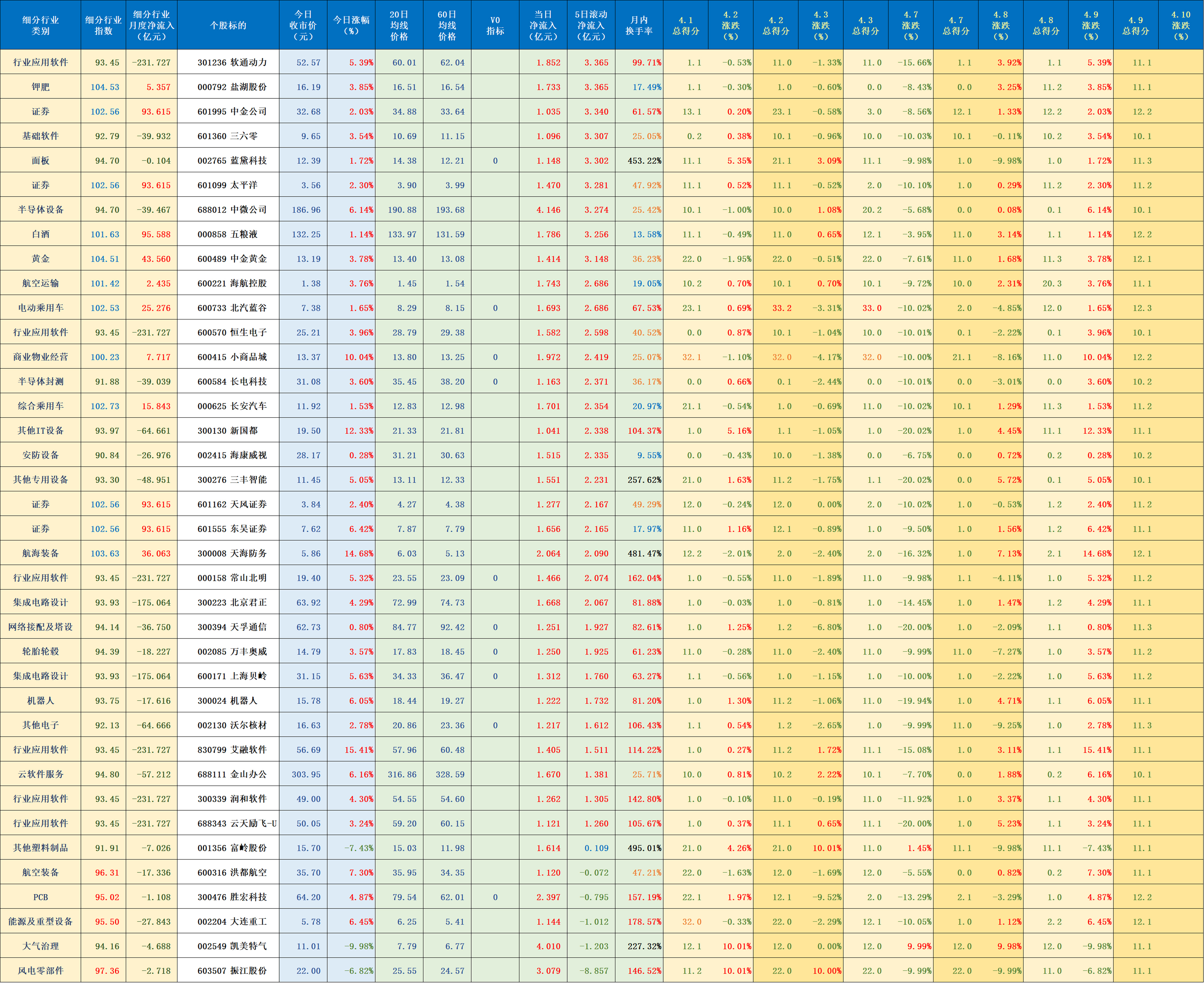Viewport: 1204px width, 983px height.
Task: Click stock cell 600570 恒生电子
Action: point(228,332)
